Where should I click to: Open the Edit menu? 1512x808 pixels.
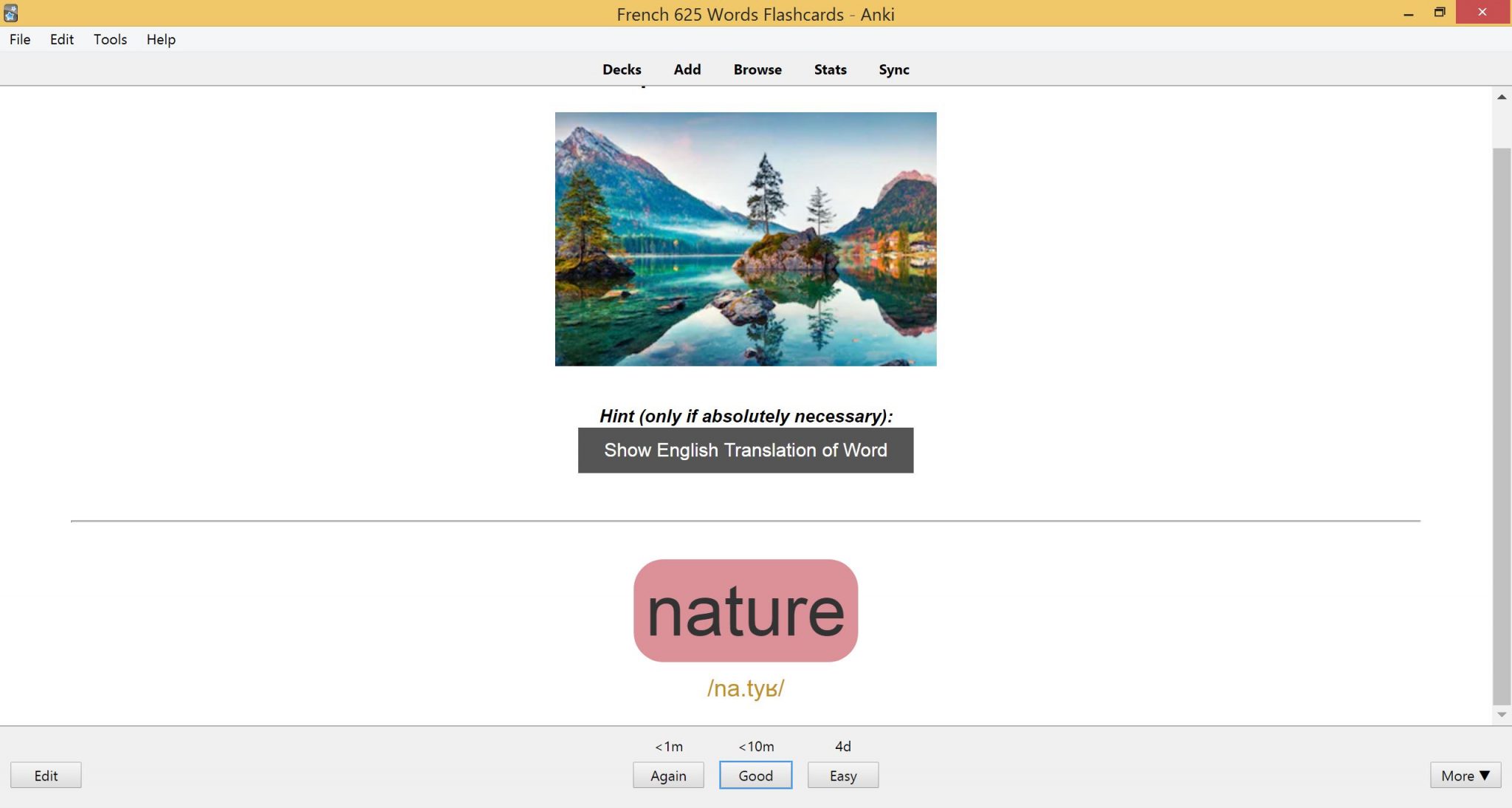coord(61,39)
